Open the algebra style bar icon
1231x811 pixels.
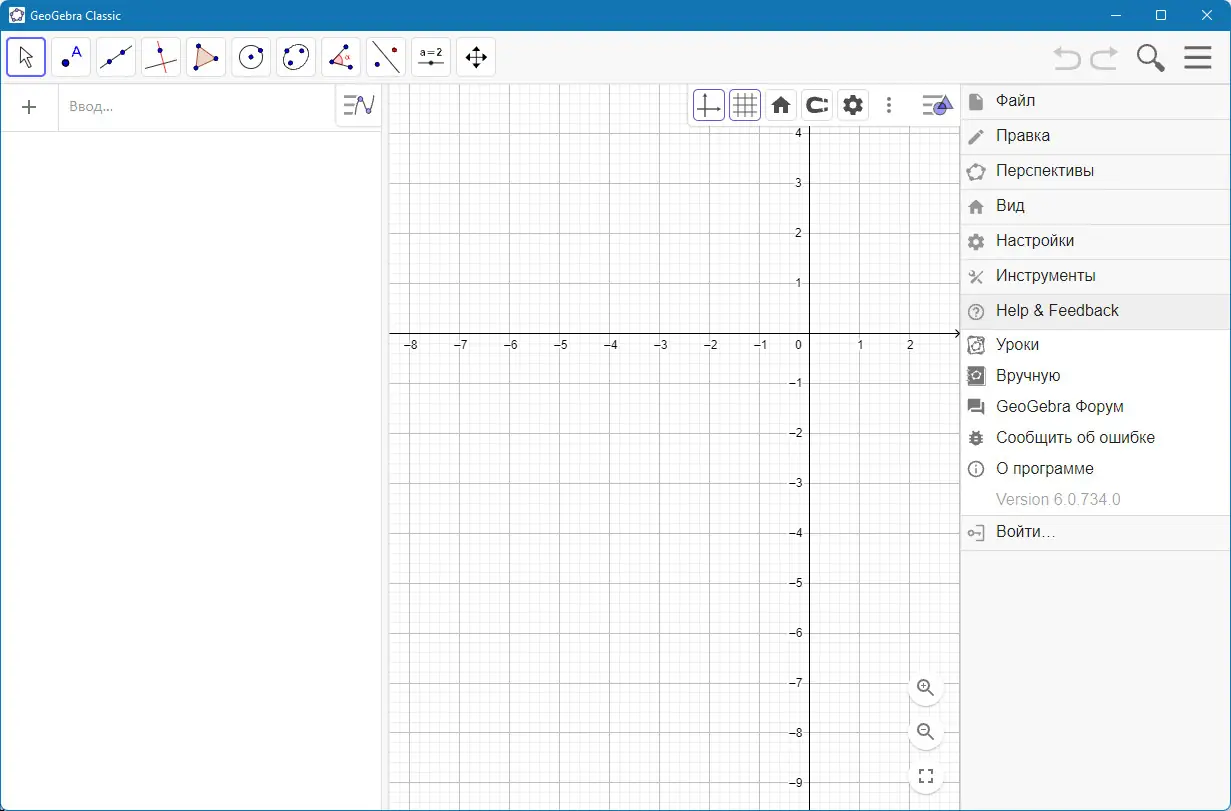[x=358, y=105]
